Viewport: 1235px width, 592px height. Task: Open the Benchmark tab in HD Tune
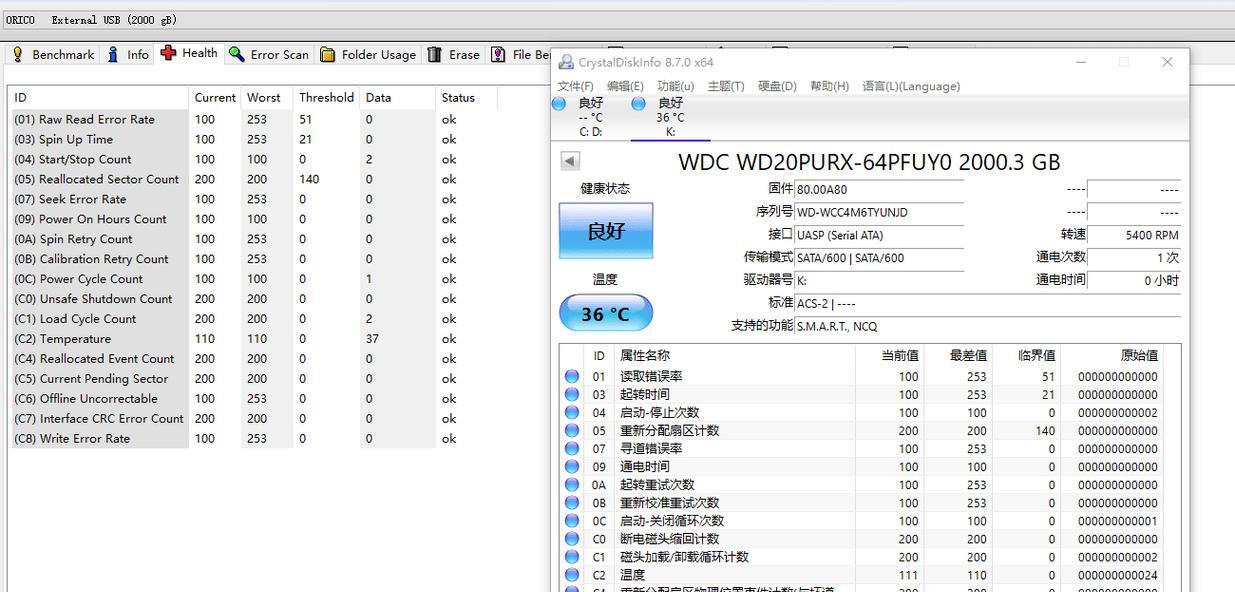pos(53,54)
